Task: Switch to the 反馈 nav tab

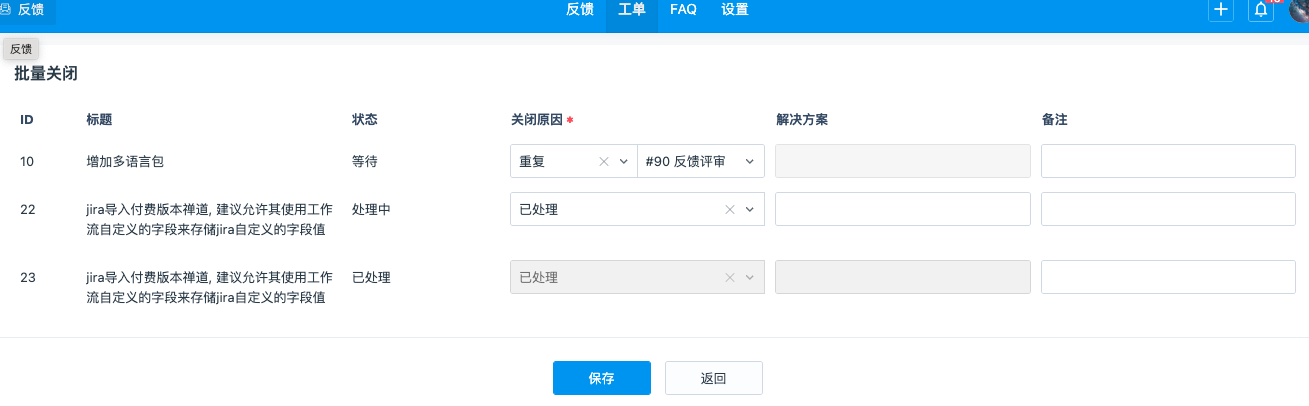Action: click(580, 10)
